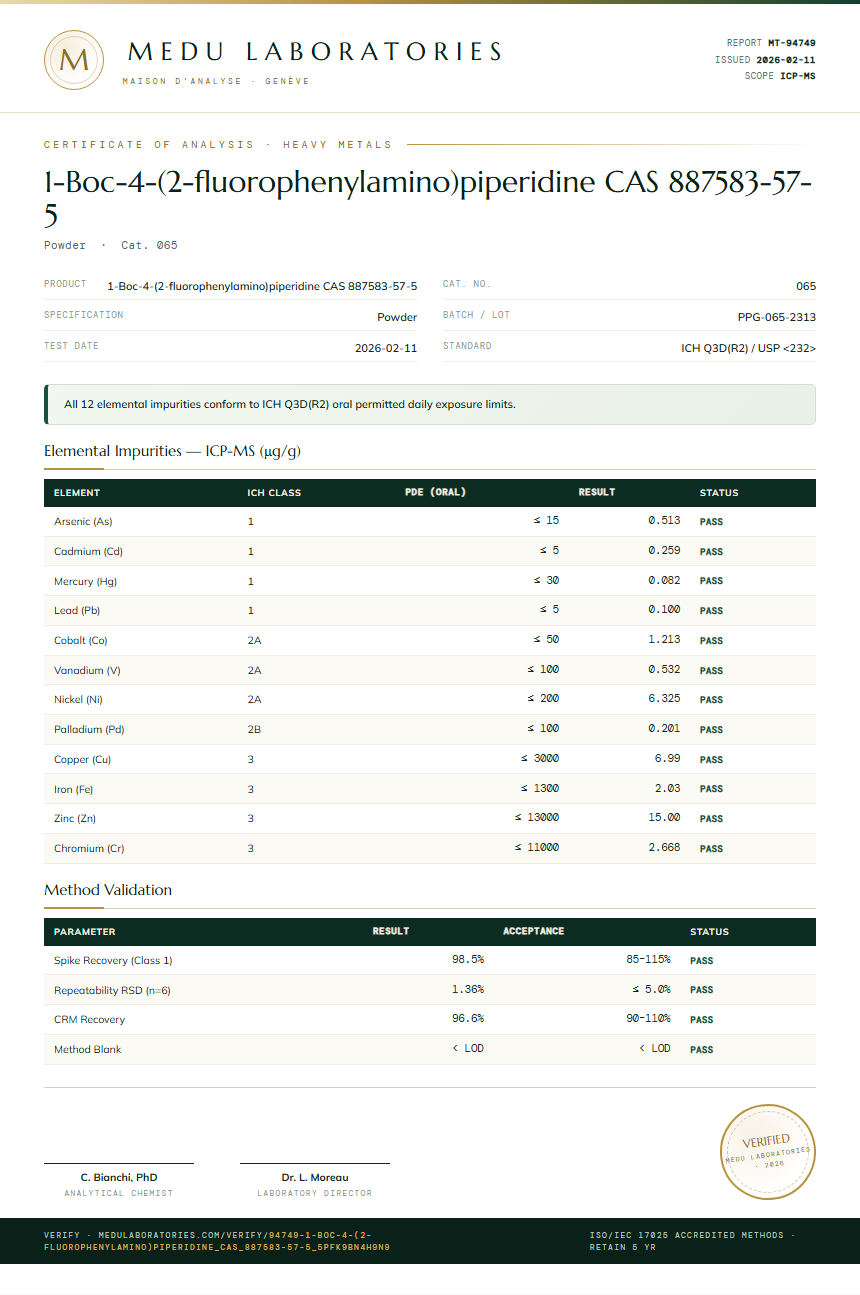Screen dimensions: 860x1295
Task: Click the Cobalt (Co) row label
Action: tap(81, 640)
